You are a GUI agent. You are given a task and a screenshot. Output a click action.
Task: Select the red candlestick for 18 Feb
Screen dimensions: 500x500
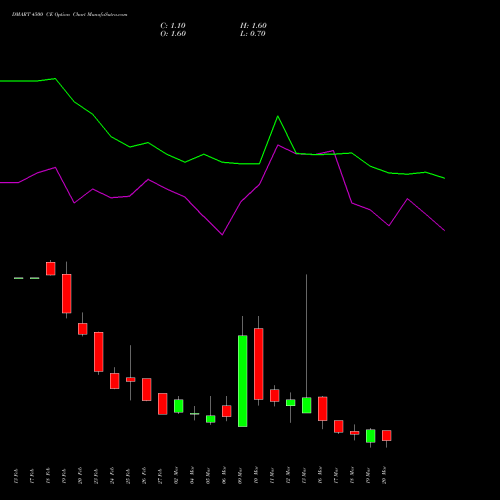click(x=51, y=269)
